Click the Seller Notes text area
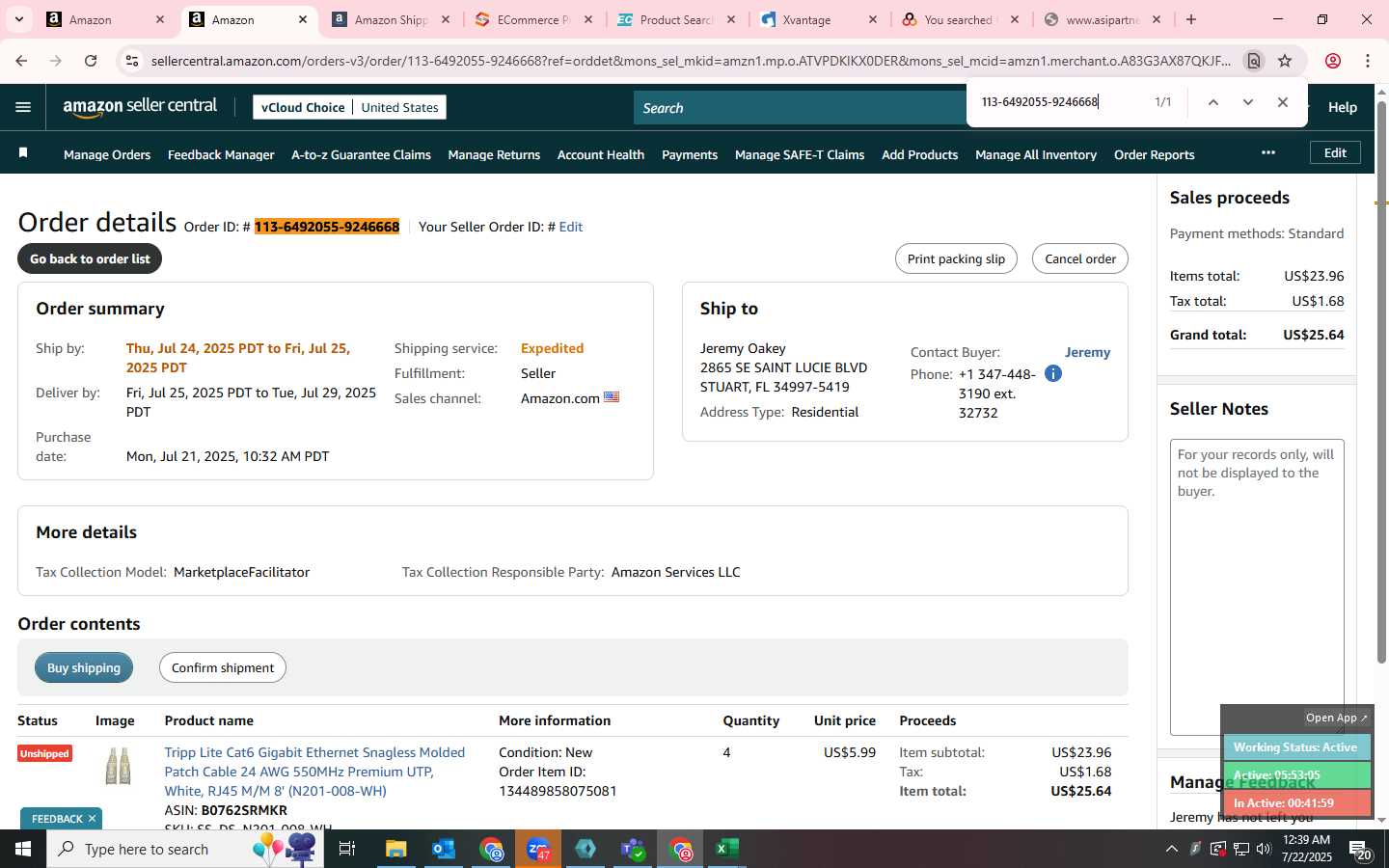The height and width of the screenshot is (868, 1389). [x=1257, y=586]
